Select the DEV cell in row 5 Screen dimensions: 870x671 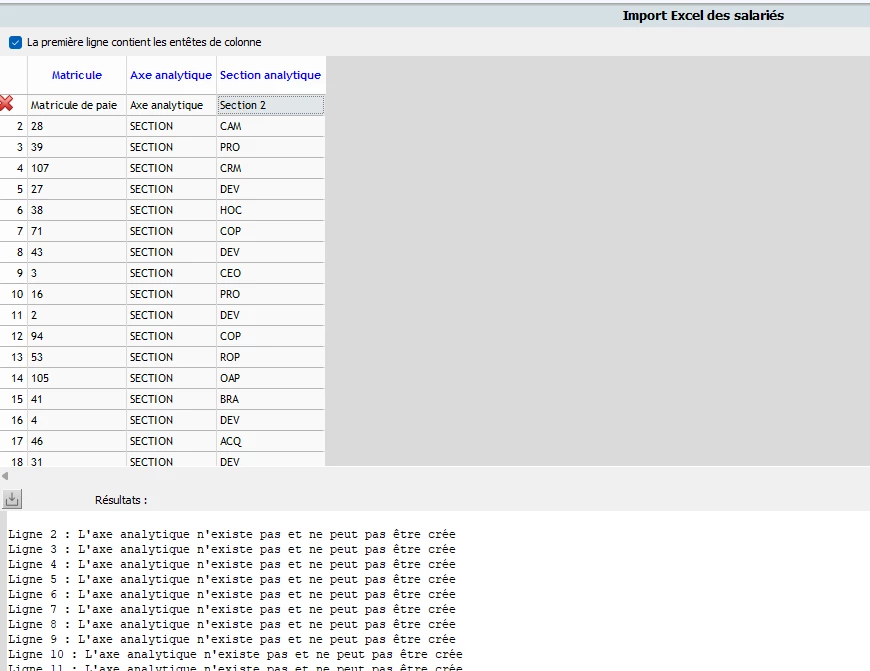coord(270,189)
